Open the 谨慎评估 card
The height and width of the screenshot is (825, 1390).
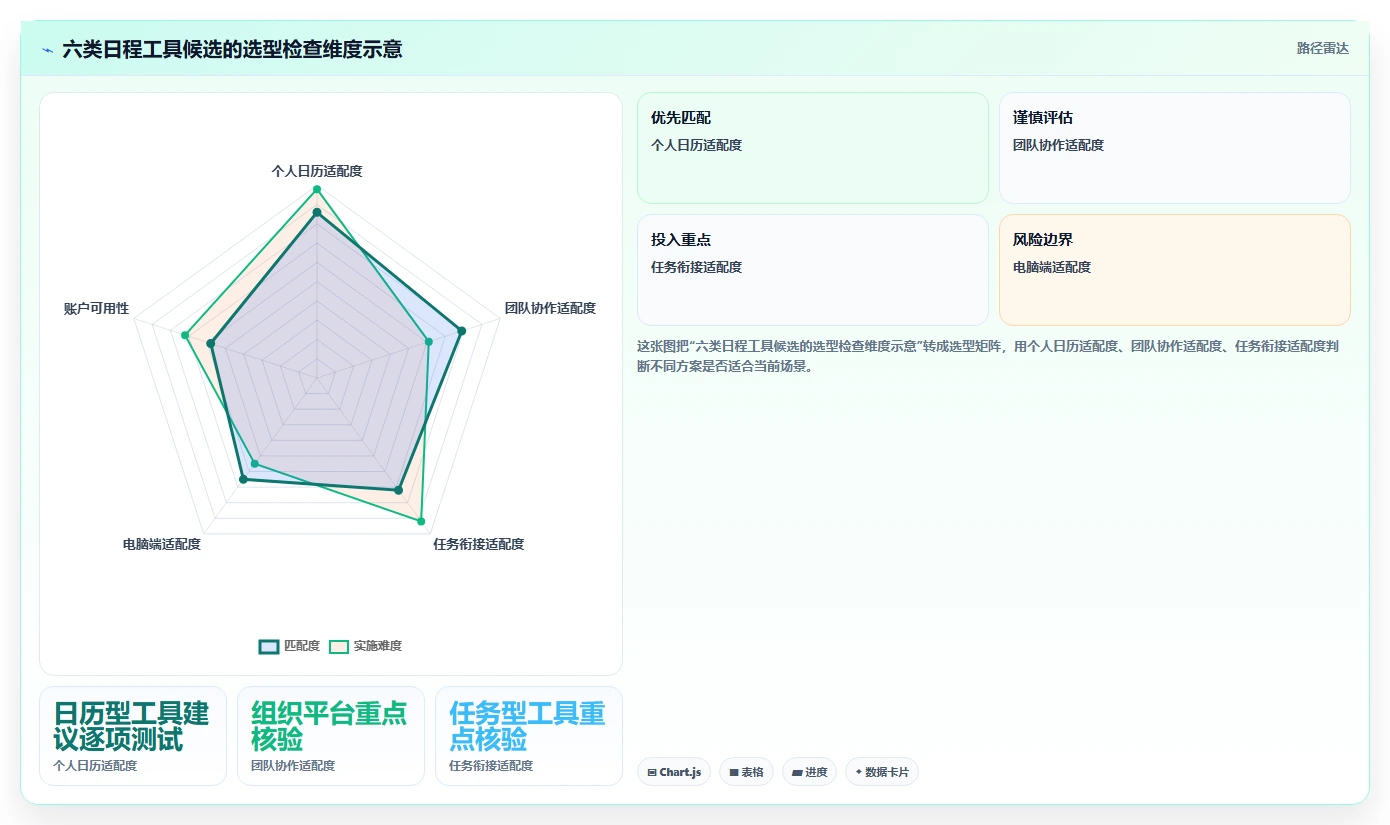1175,148
